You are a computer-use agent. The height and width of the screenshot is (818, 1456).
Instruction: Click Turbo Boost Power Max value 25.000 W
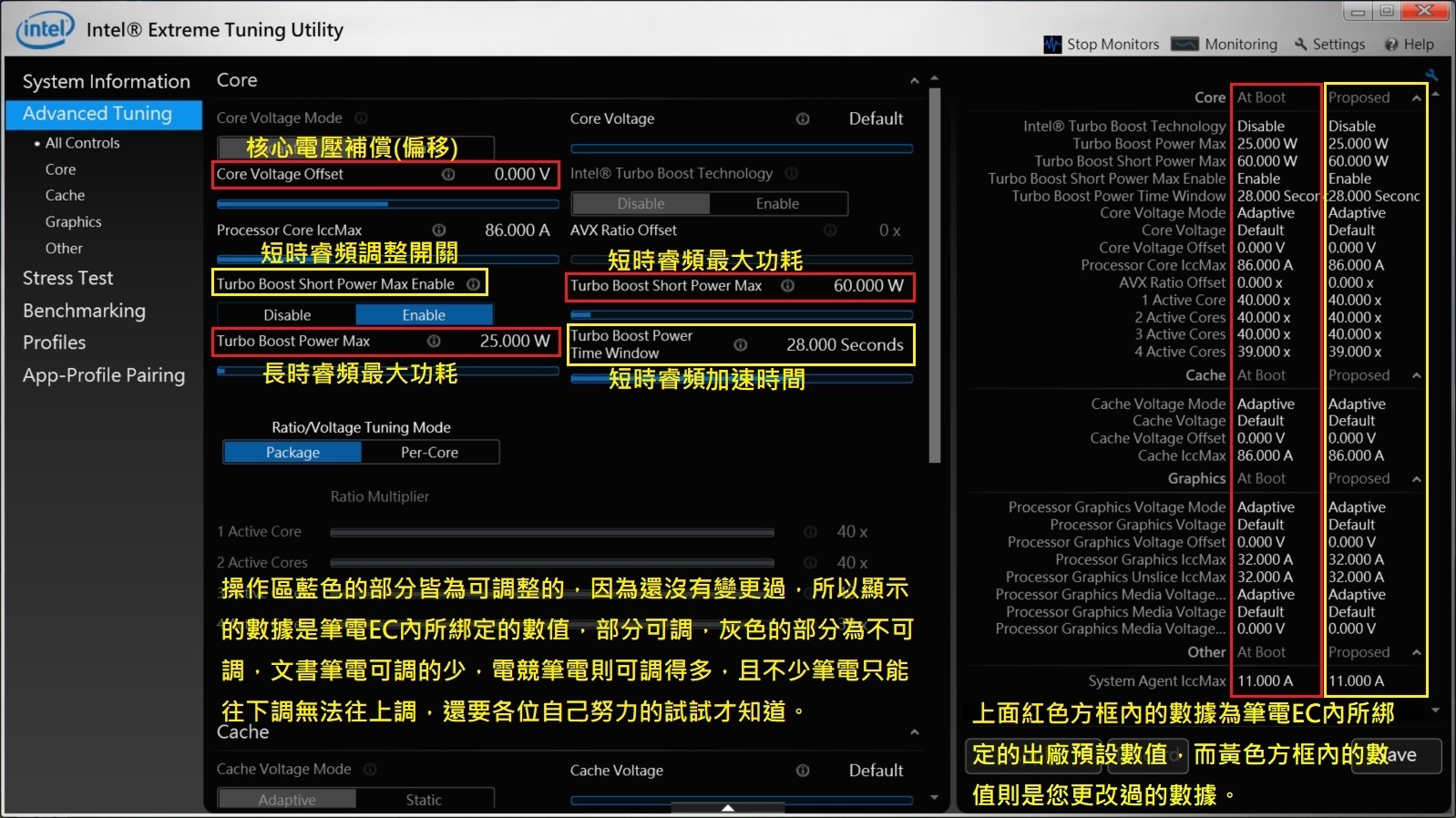[515, 342]
